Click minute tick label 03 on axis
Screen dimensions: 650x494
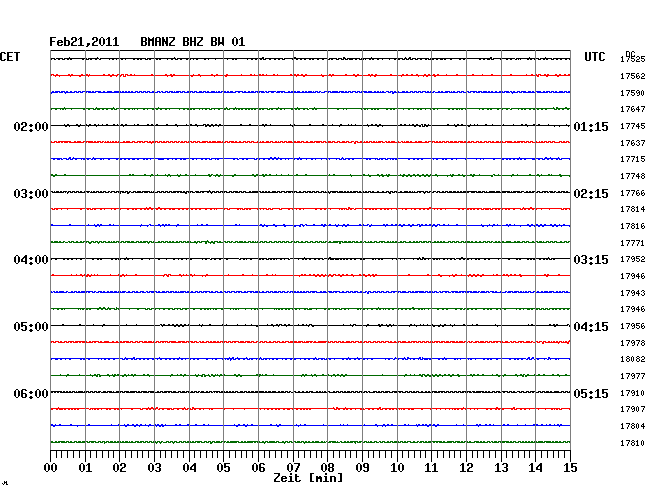154,468
